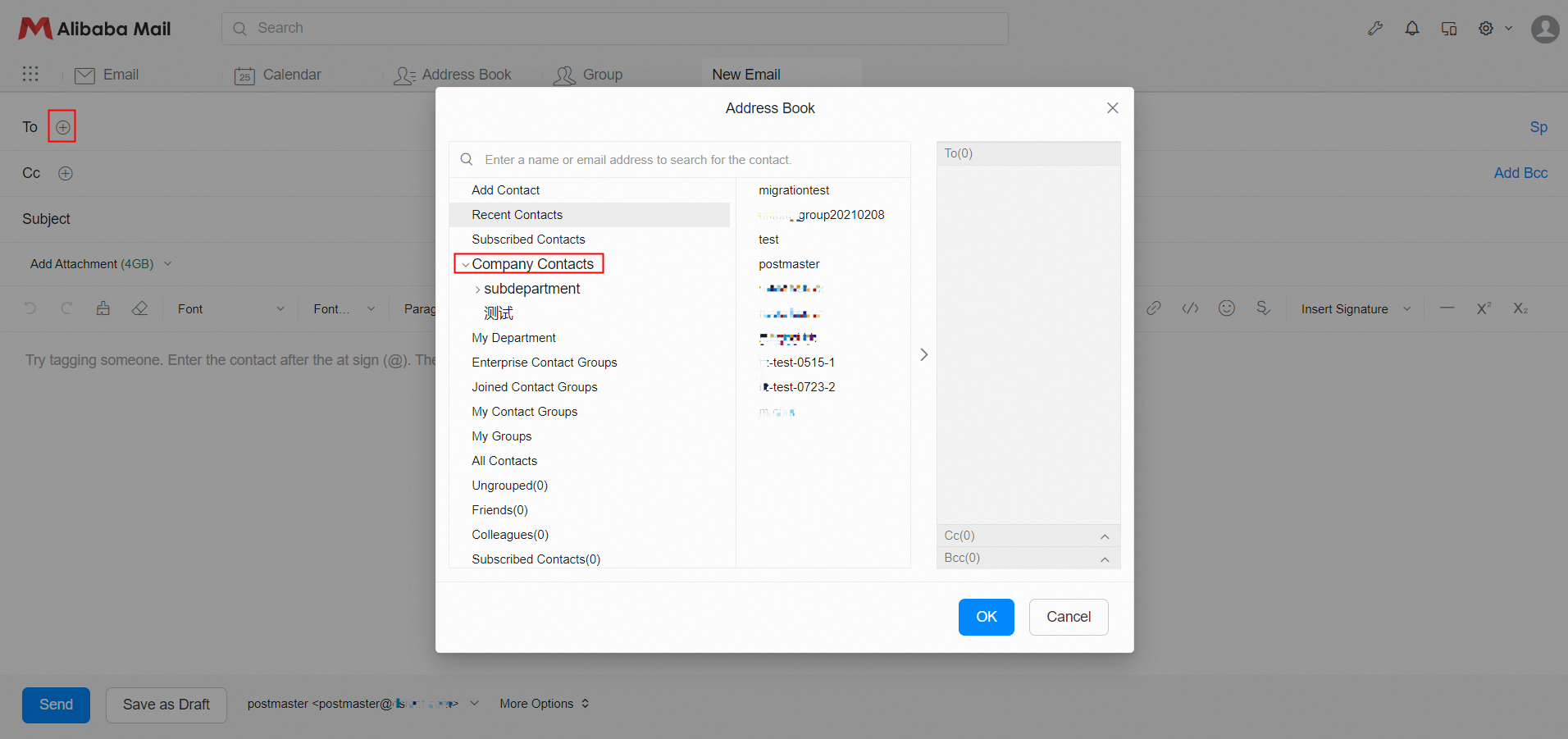Click Save as Draft button
1568x739 pixels.
[x=166, y=705]
